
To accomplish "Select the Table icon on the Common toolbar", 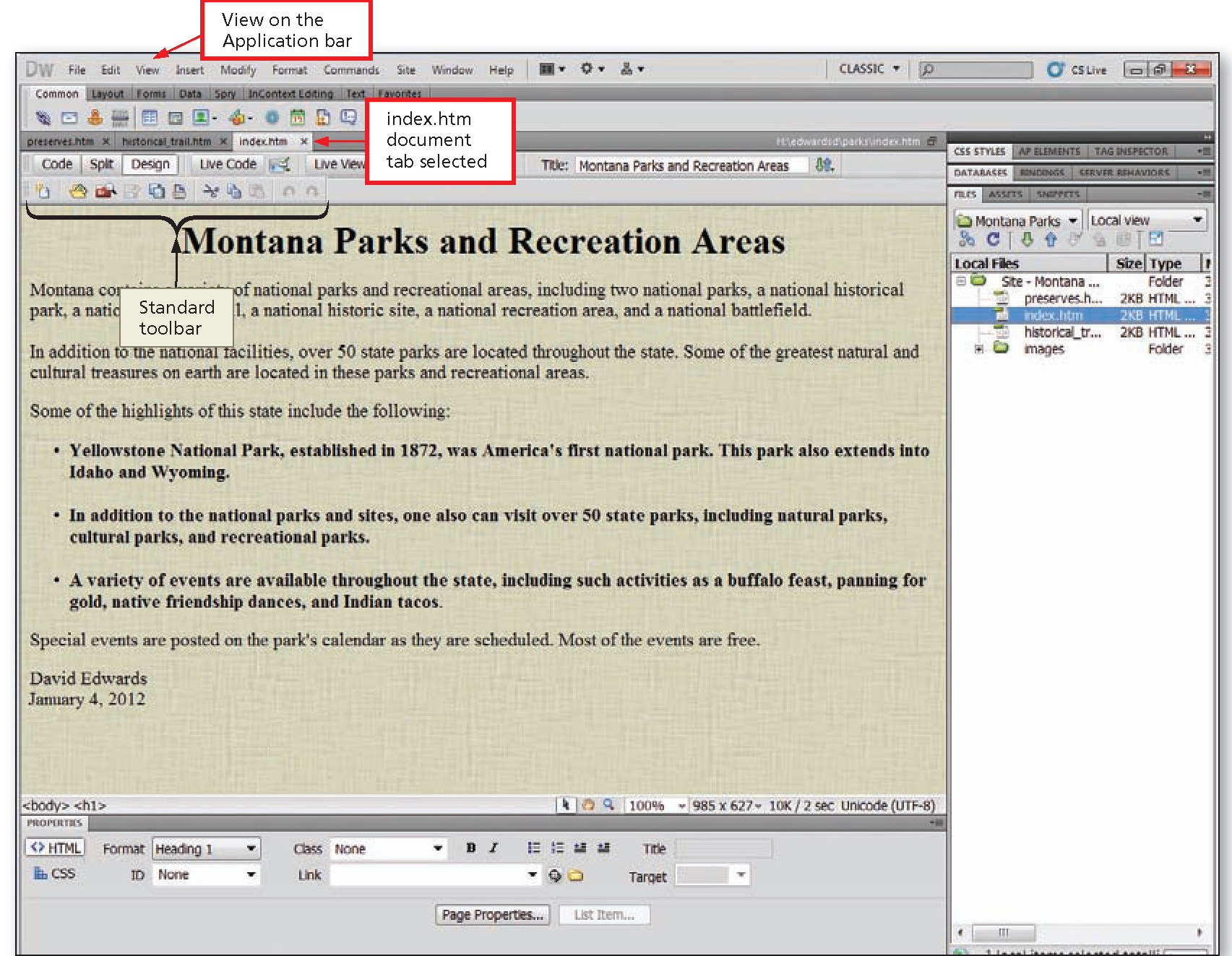I will point(150,117).
